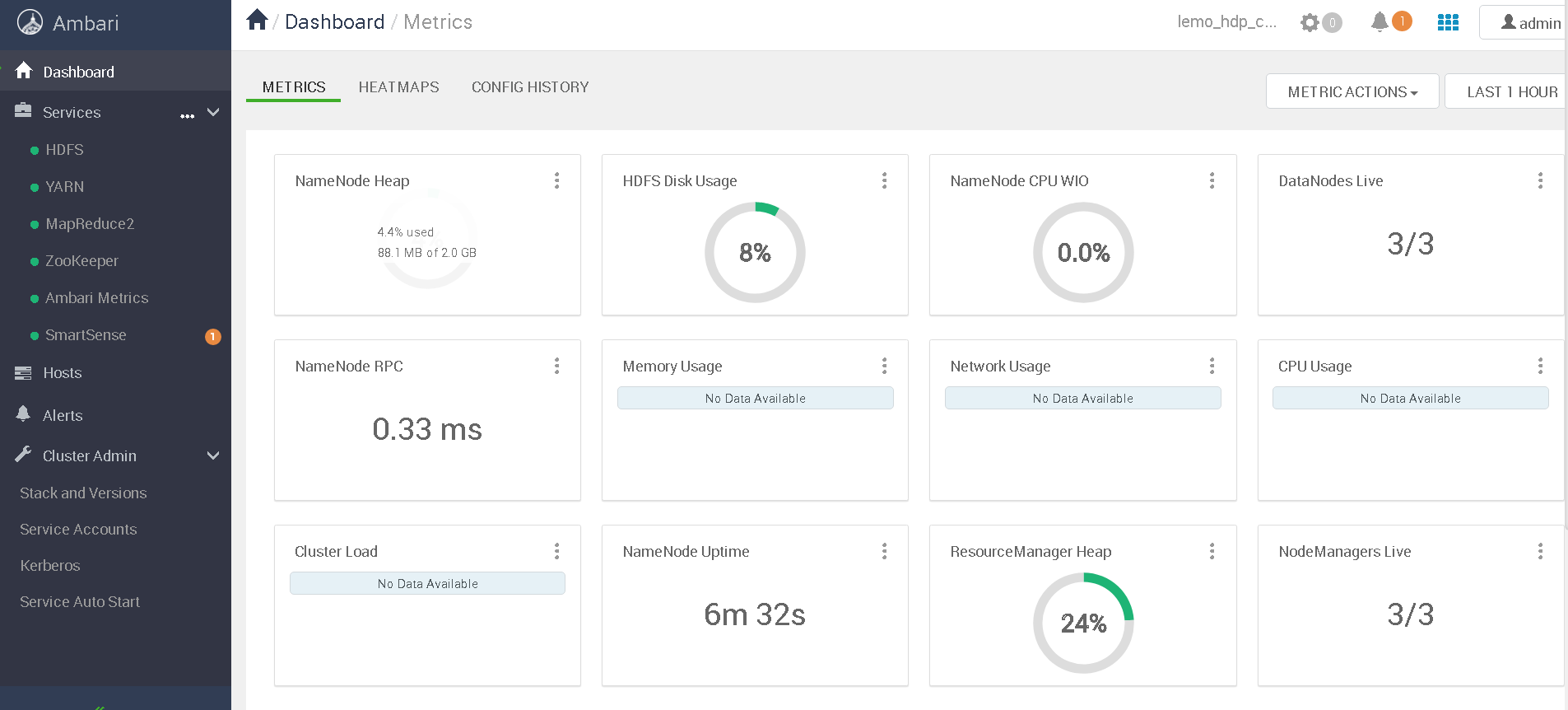The height and width of the screenshot is (710, 1568).
Task: Open ResourceManager Heap widget menu
Action: (x=1212, y=551)
